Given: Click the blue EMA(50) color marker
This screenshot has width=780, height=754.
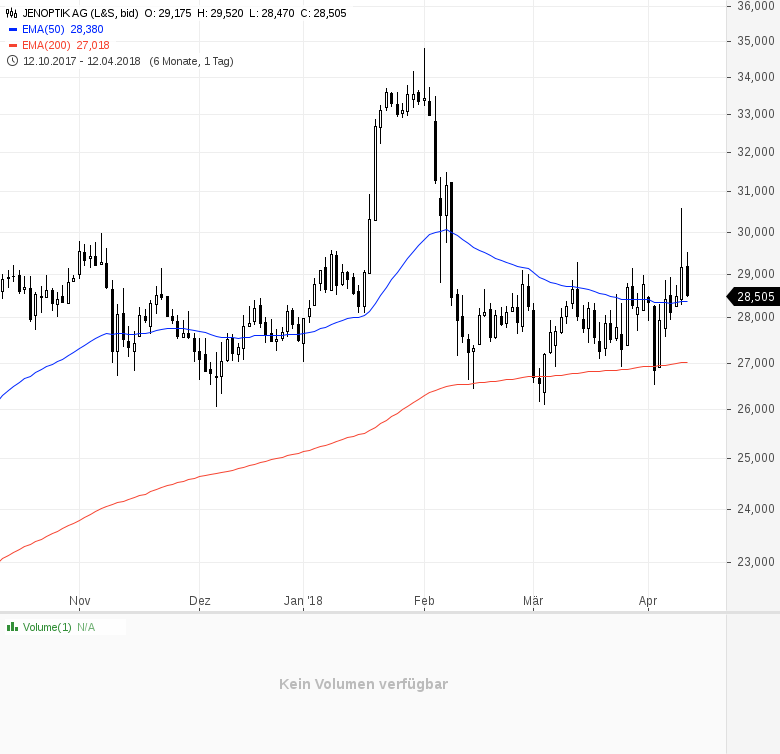Looking at the screenshot, I should pos(13,29).
